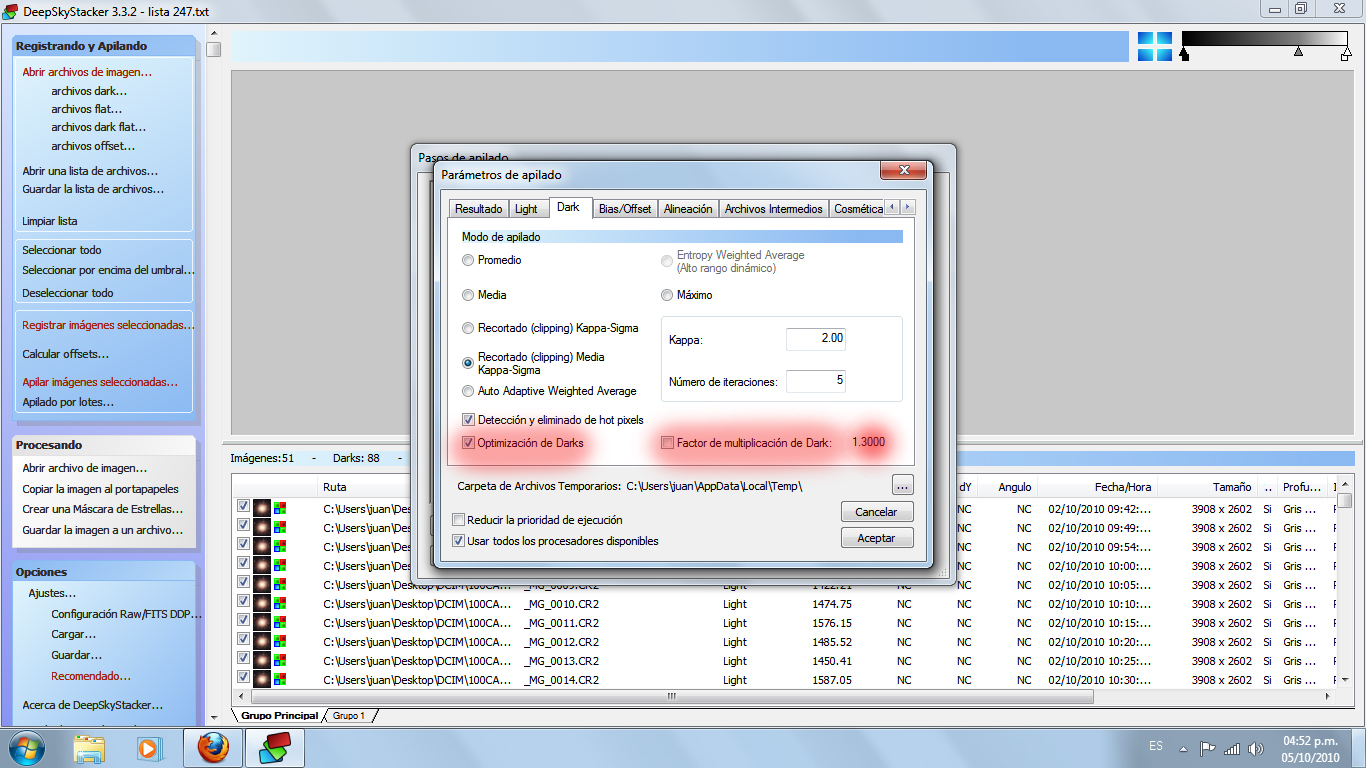Screen dimensions: 1366x768
Task: Click the RGB Bayer icon of _MG_0011.CR2 row
Action: pos(280,623)
